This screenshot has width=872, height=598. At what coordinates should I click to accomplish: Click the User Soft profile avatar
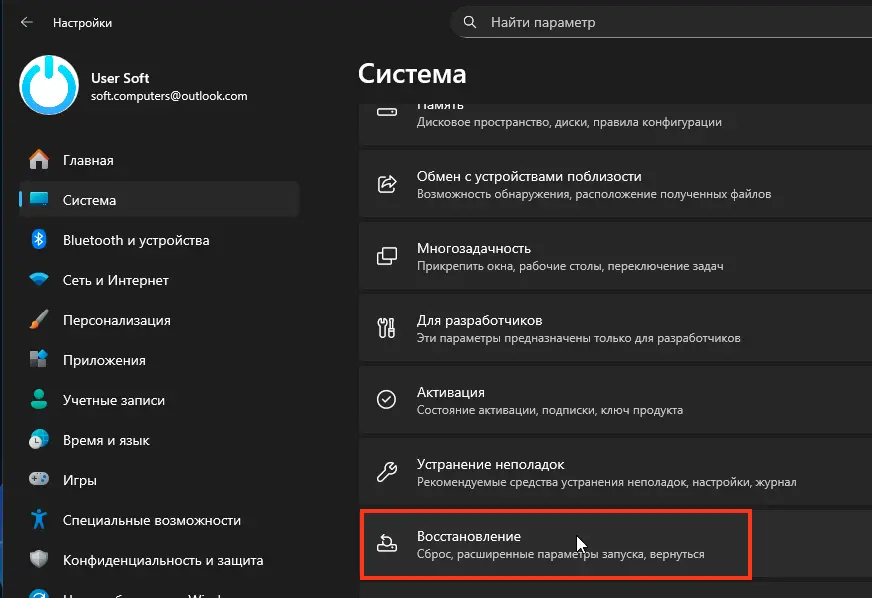coord(49,85)
